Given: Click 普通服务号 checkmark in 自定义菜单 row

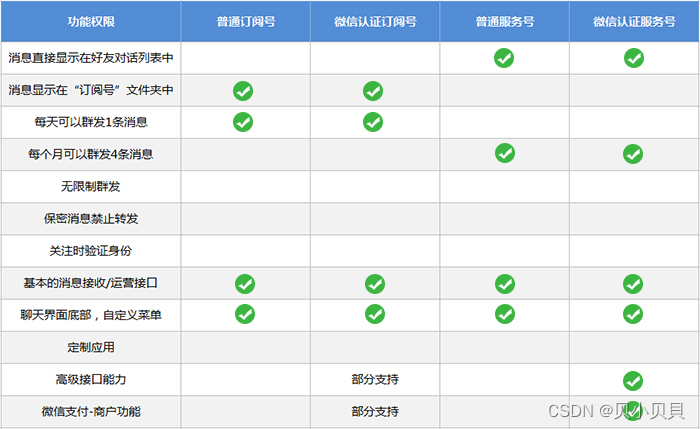Looking at the screenshot, I should [x=505, y=314].
